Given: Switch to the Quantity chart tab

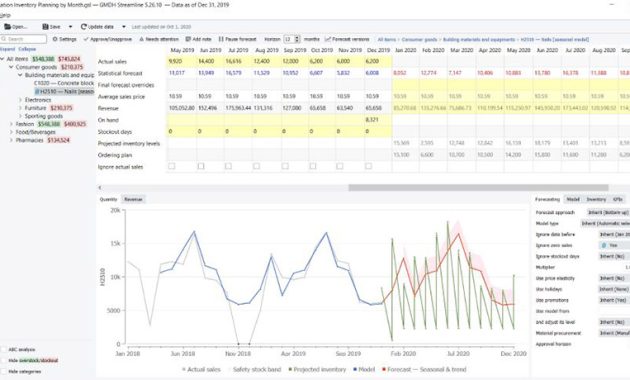Looking at the screenshot, I should click(x=108, y=199).
